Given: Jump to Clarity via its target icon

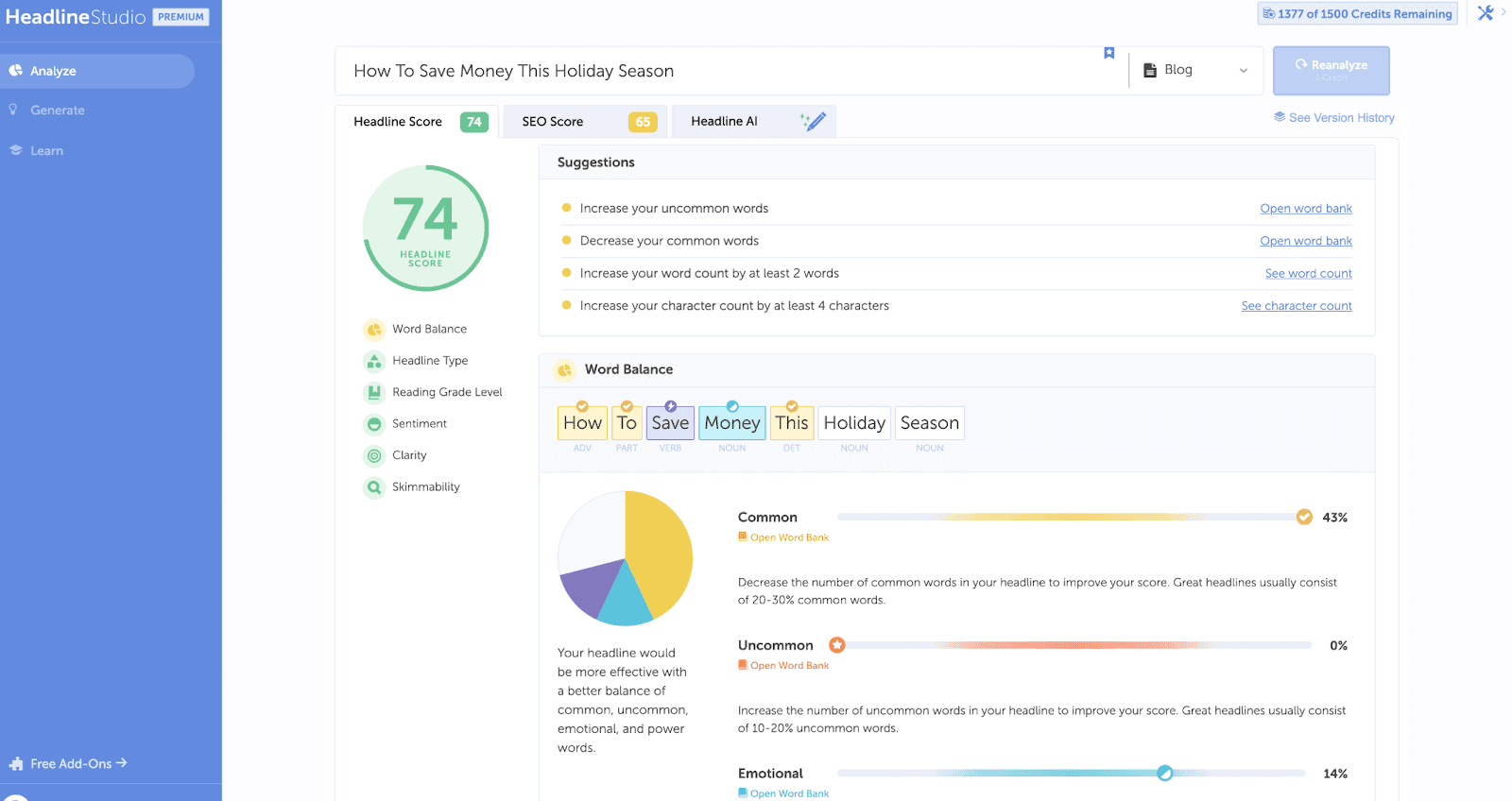Looking at the screenshot, I should coord(374,456).
